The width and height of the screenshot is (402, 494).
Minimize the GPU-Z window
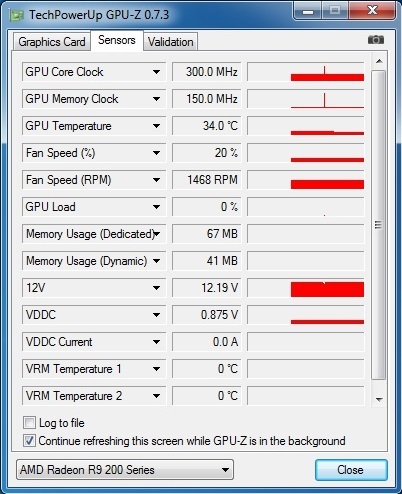coord(308,12)
